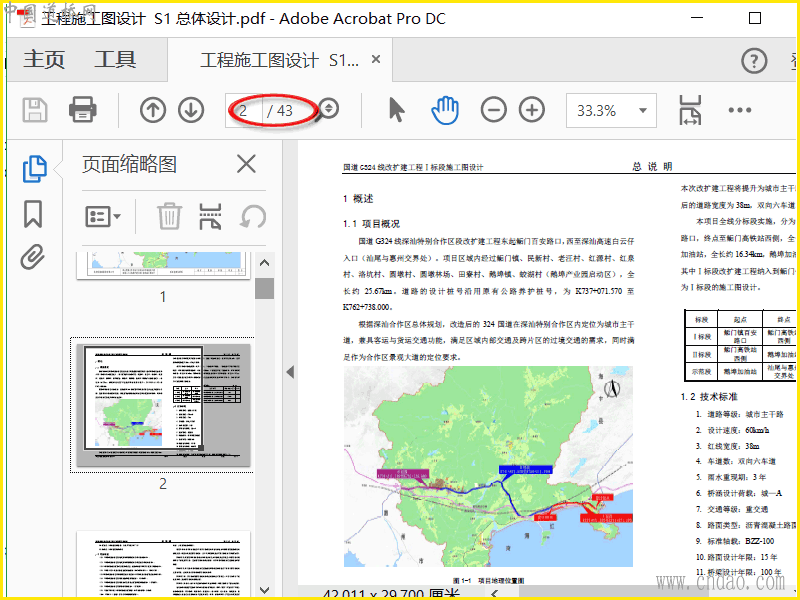Print the document with printer icon
This screenshot has height=600, width=800.
click(x=83, y=110)
